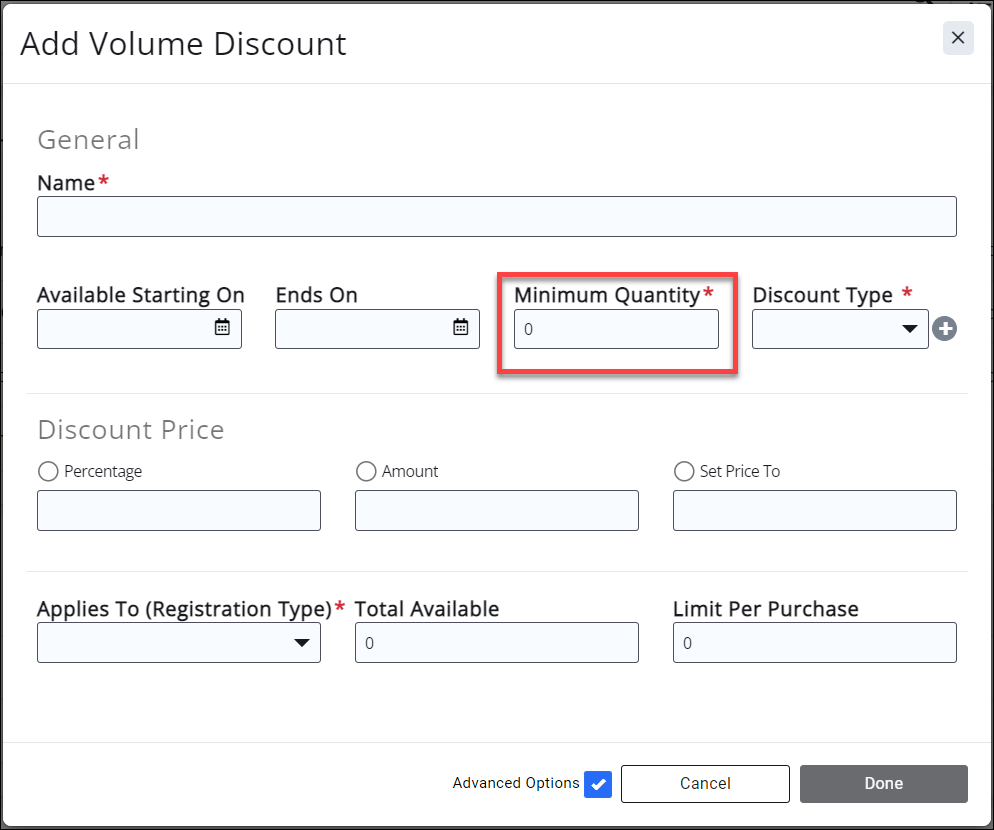The width and height of the screenshot is (994, 830).
Task: Open the Ends On calendar picker
Action: pyautogui.click(x=460, y=327)
